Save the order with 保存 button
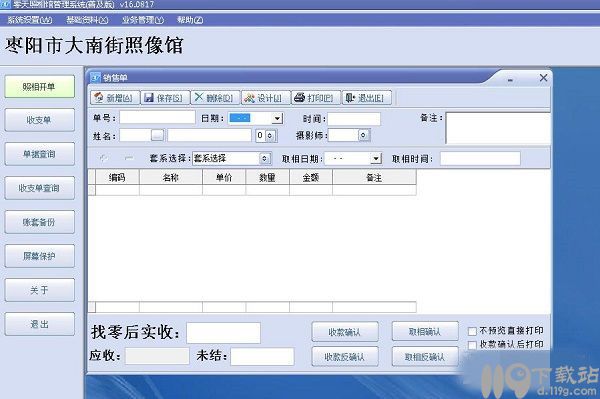The image size is (600, 399). pyautogui.click(x=165, y=98)
